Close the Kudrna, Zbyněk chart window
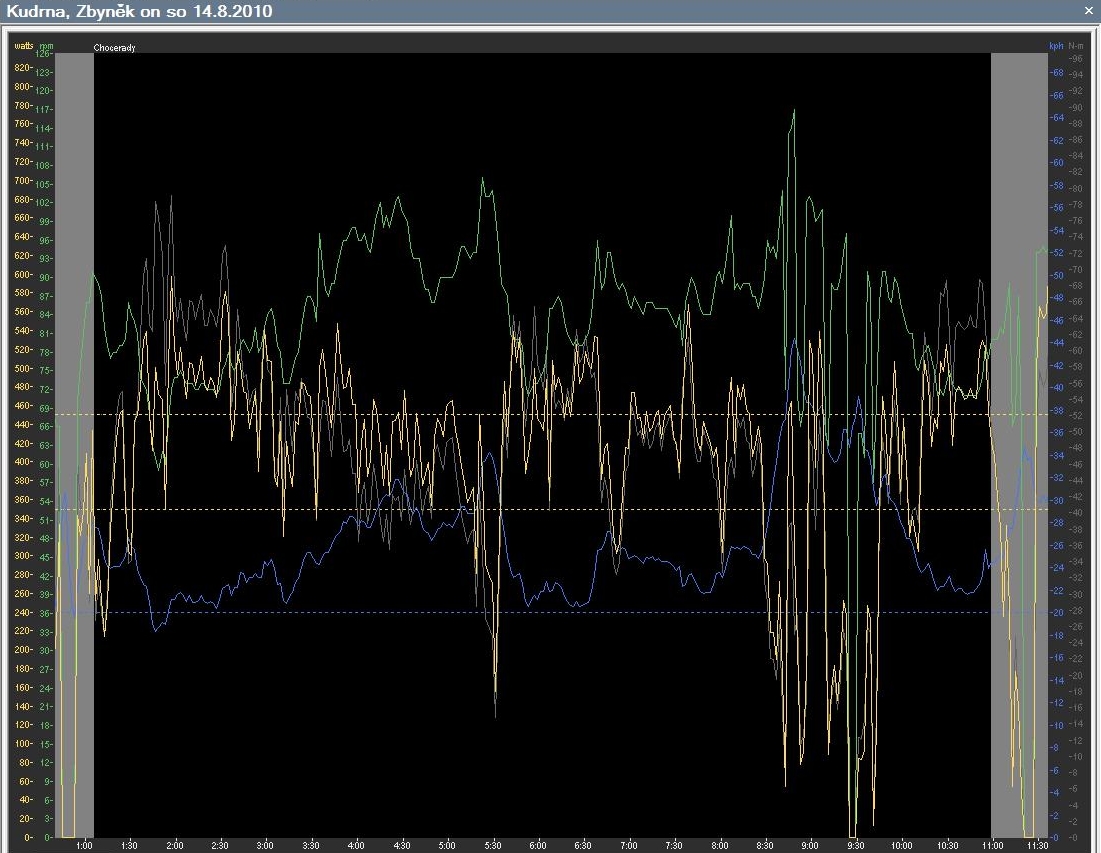Image resolution: width=1101 pixels, height=853 pixels. [x=1090, y=11]
